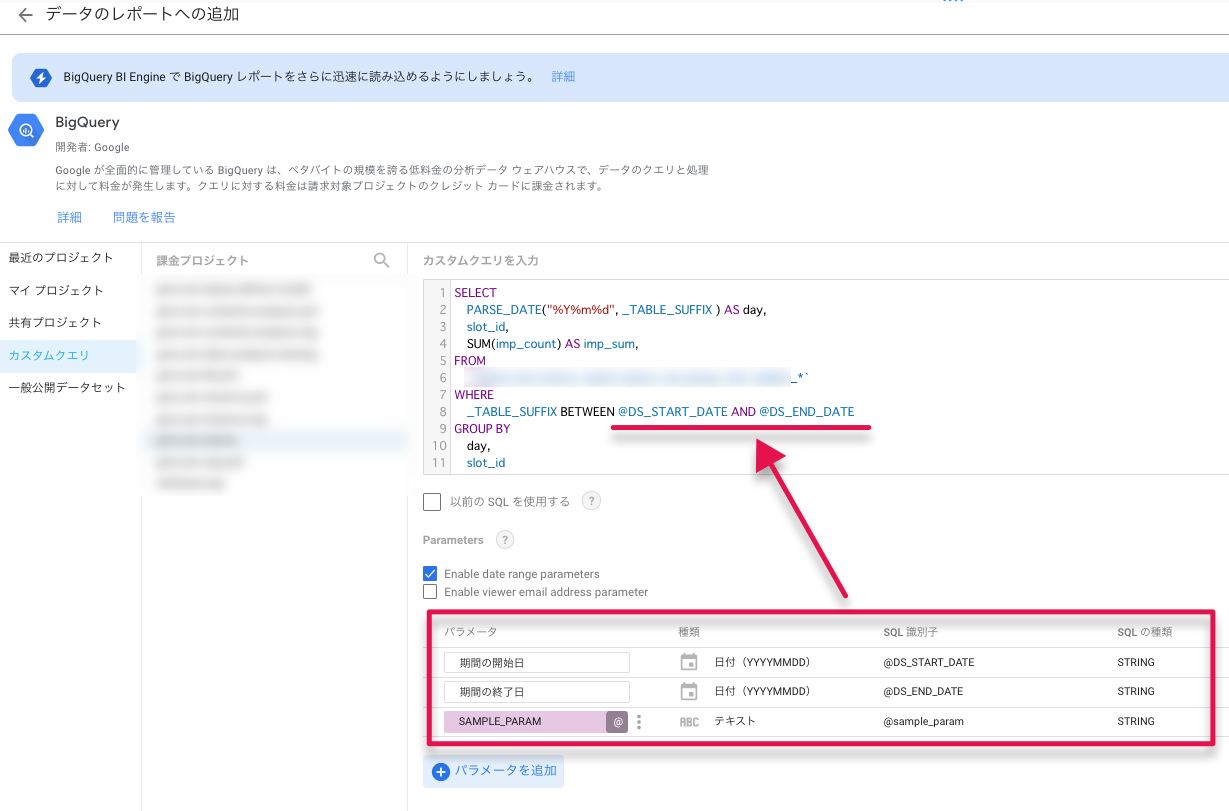This screenshot has width=1229, height=811.
Task: Click help icon next to Parameters
Action: (x=505, y=540)
